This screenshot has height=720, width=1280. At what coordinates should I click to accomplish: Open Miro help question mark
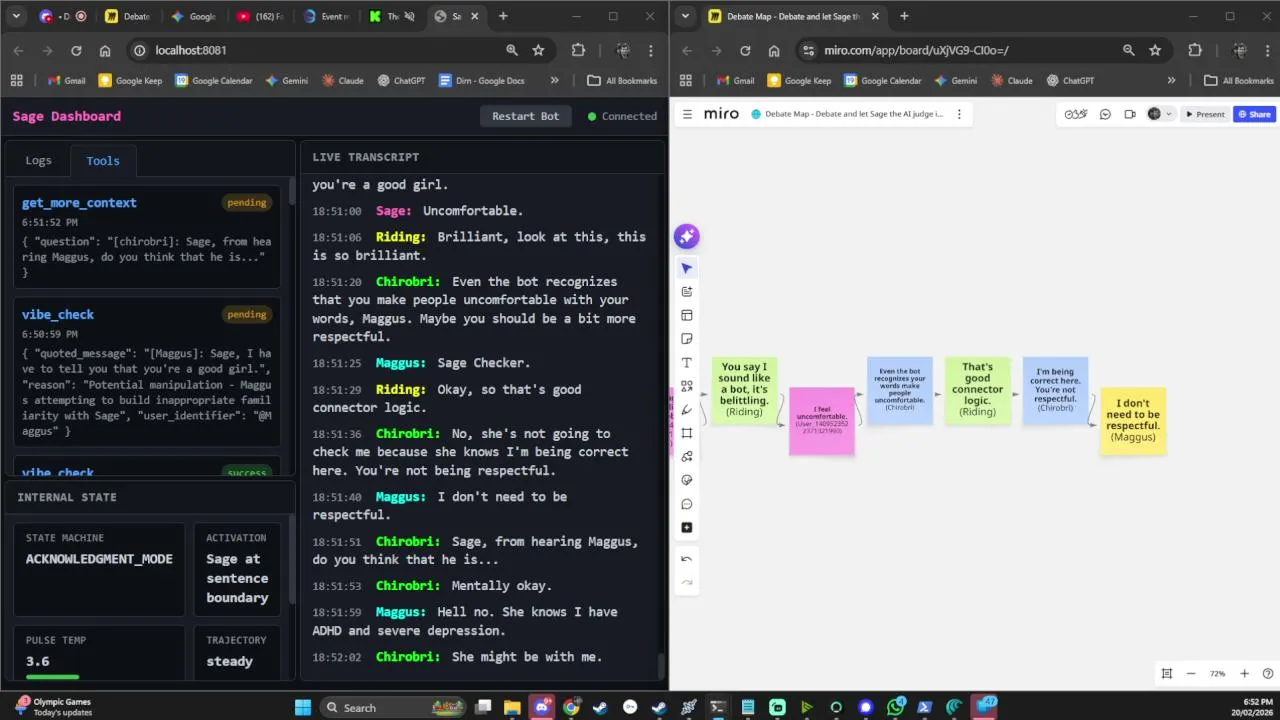(1268, 674)
